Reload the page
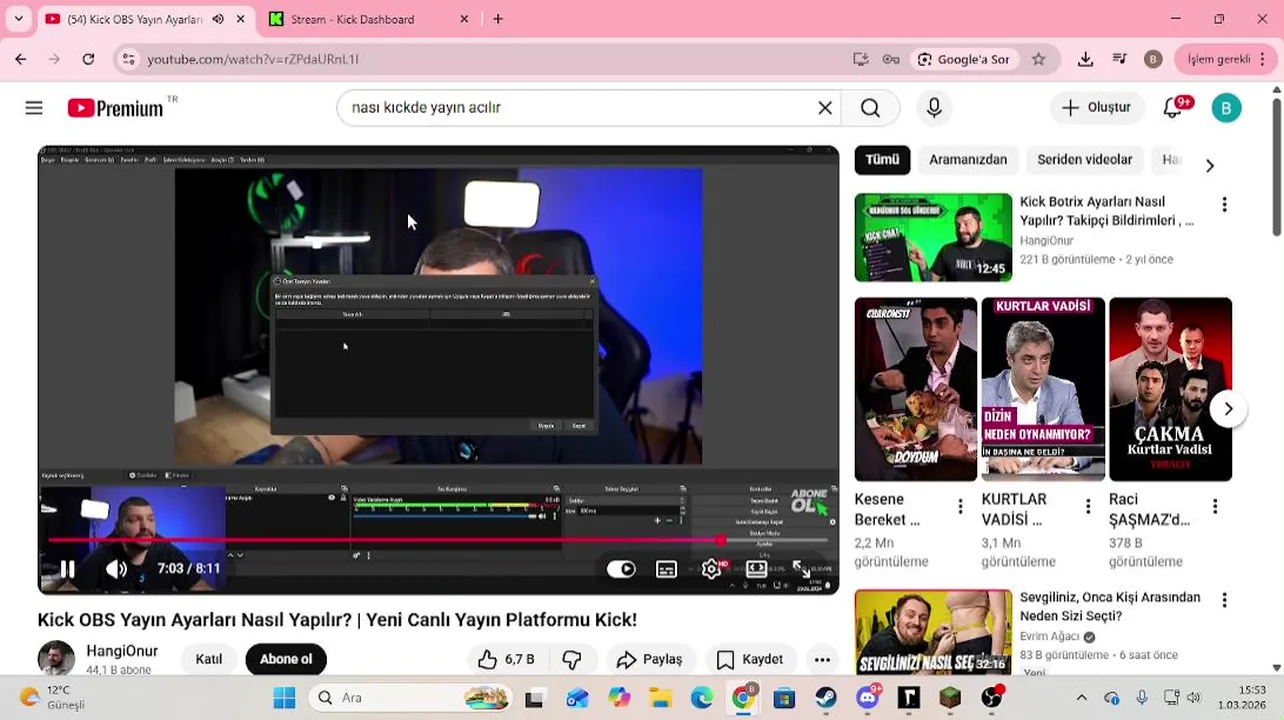Screen dimensions: 1284x720 (x=88, y=59)
